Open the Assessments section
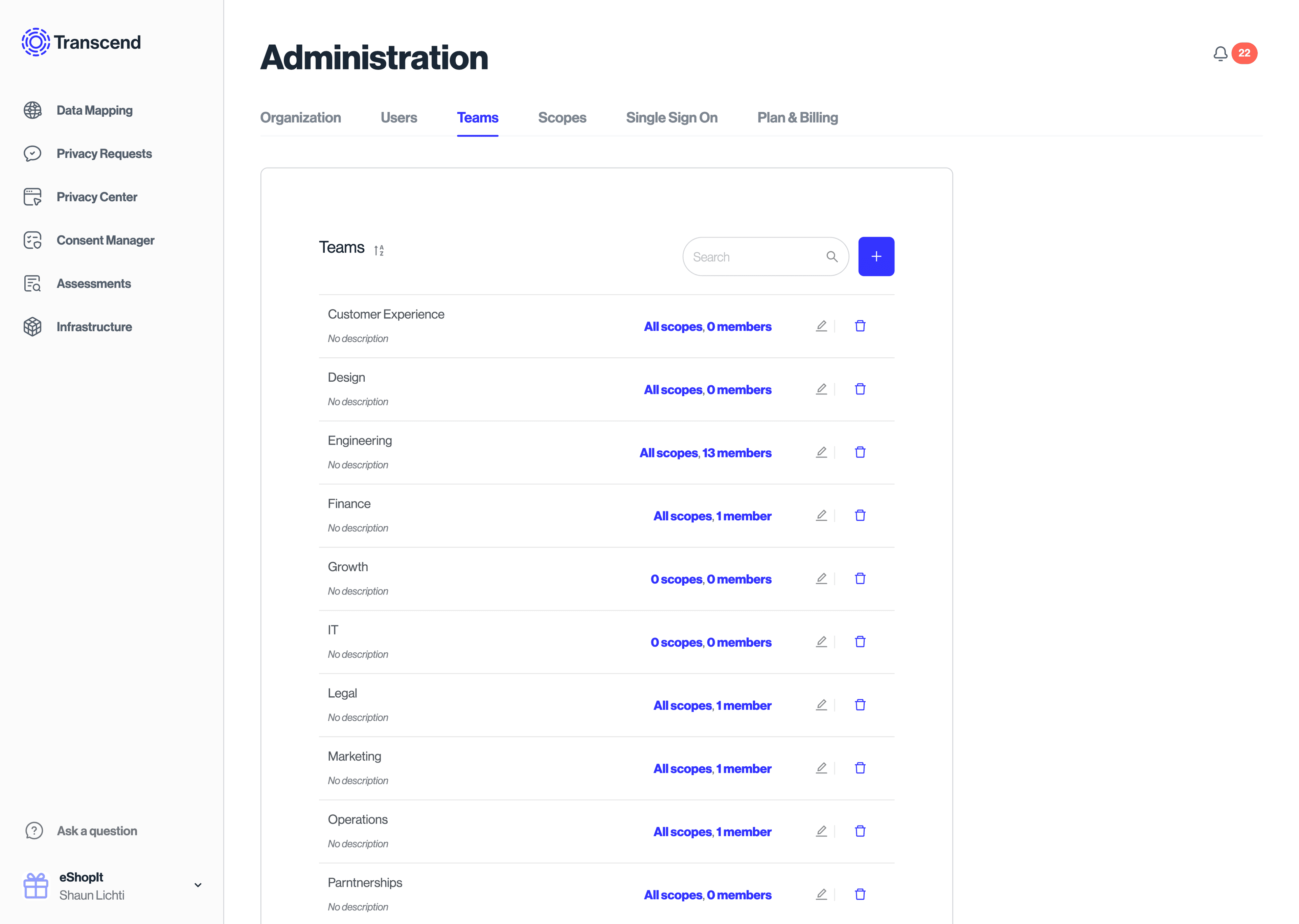The height and width of the screenshot is (924, 1299). (94, 283)
